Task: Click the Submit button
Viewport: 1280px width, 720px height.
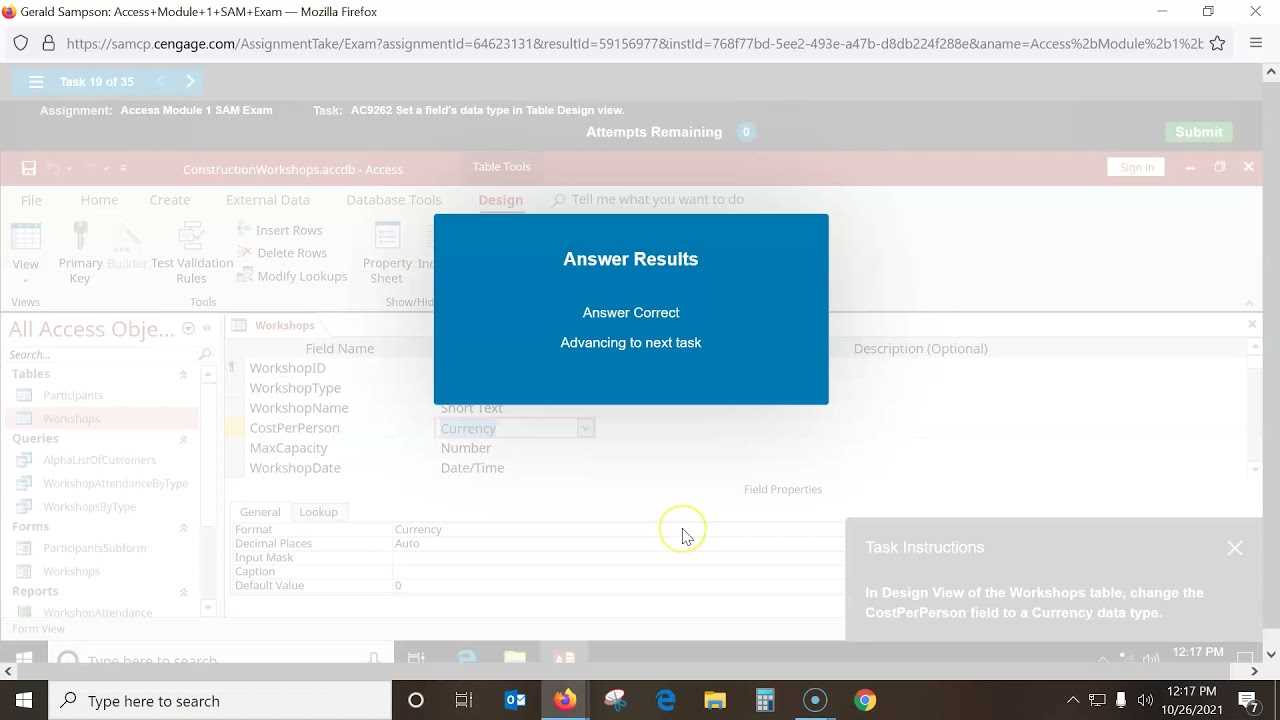Action: click(x=1199, y=132)
